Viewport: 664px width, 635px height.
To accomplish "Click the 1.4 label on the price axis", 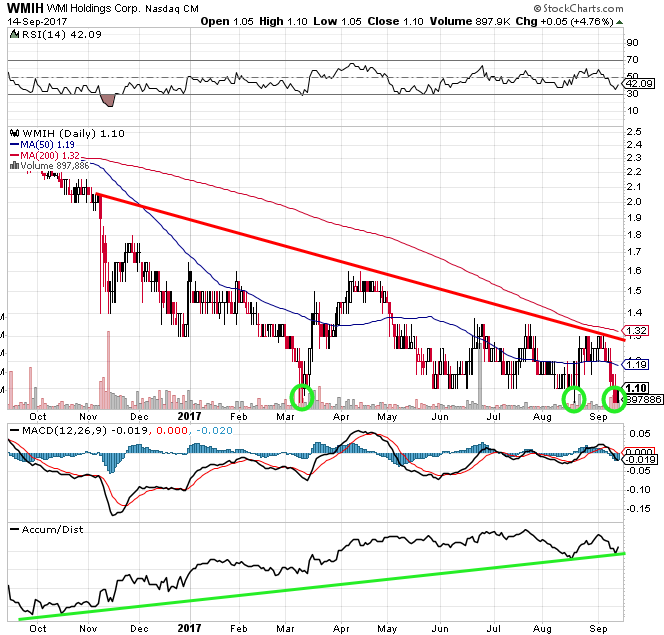I will coord(634,312).
